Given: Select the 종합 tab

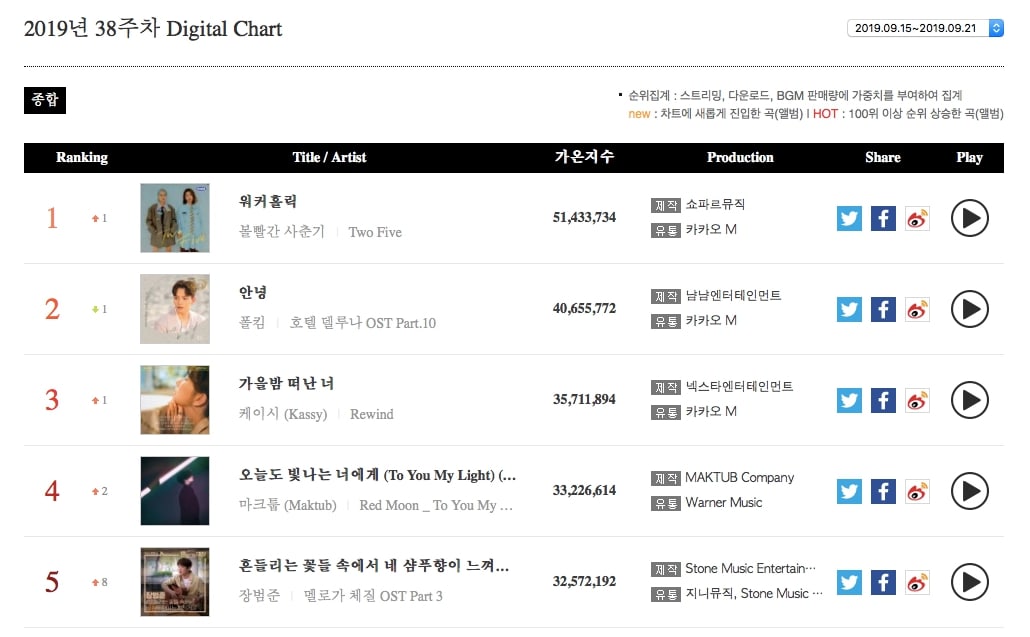Looking at the screenshot, I should pos(45,100).
